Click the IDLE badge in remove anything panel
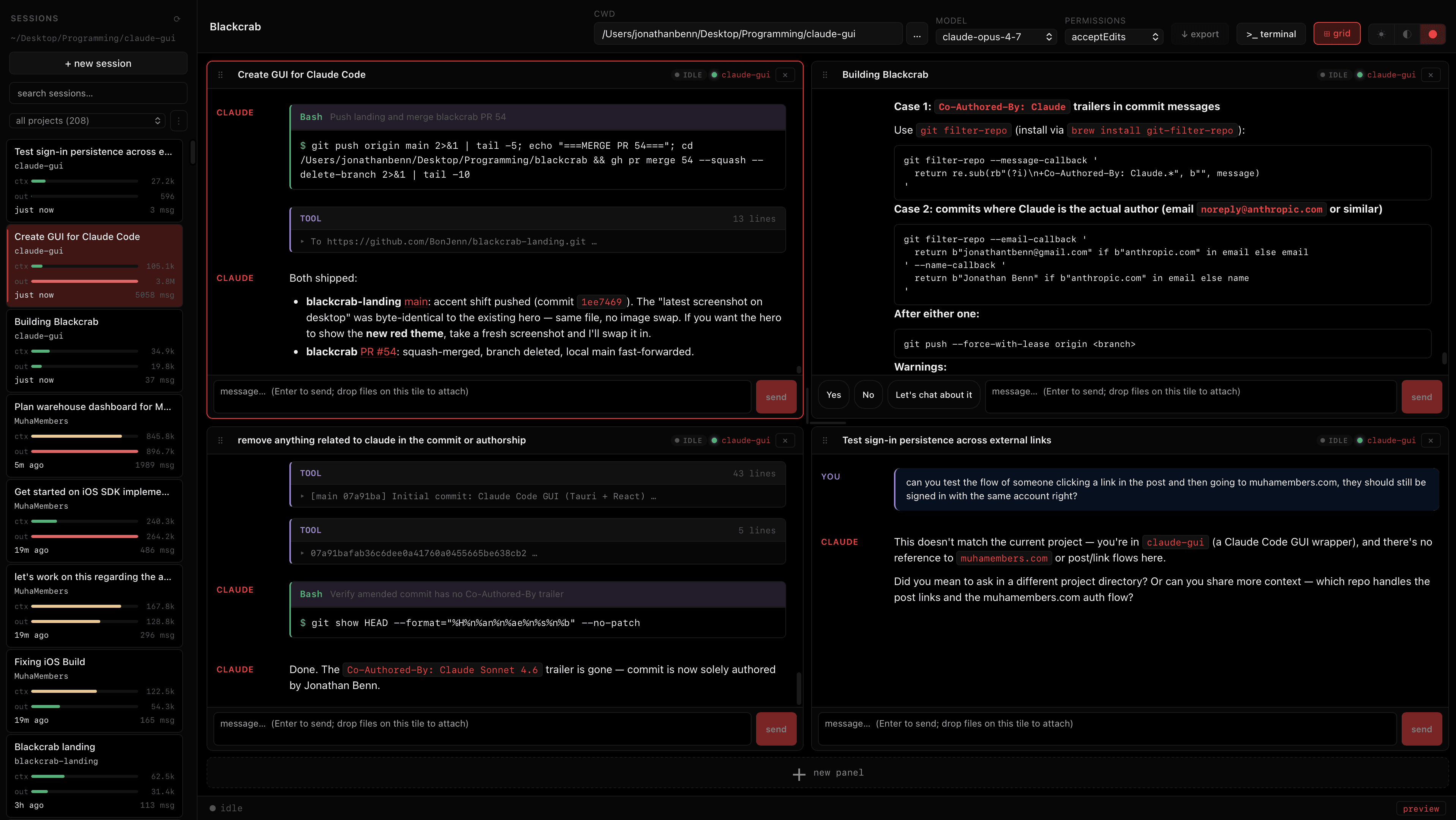The width and height of the screenshot is (1456, 820). coord(688,440)
